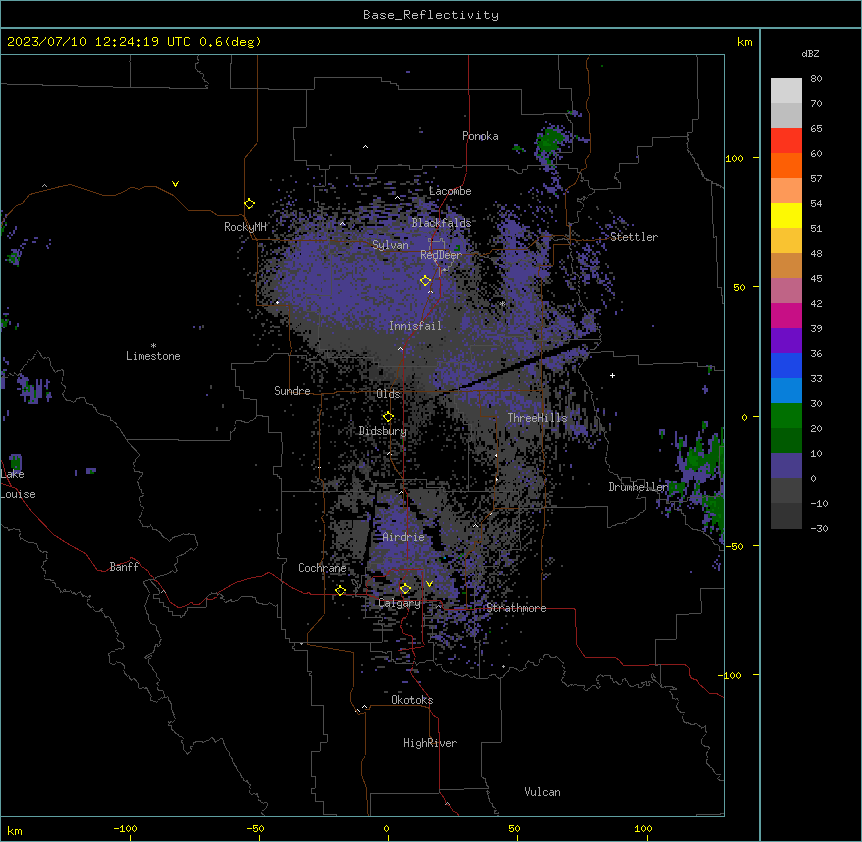Click the Cochrane city label
The image size is (862, 842).
(322, 568)
